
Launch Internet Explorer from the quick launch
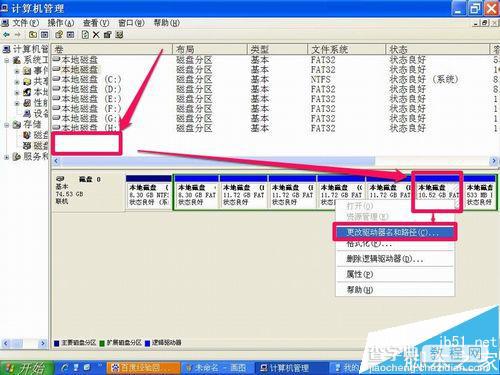pos(65,368)
